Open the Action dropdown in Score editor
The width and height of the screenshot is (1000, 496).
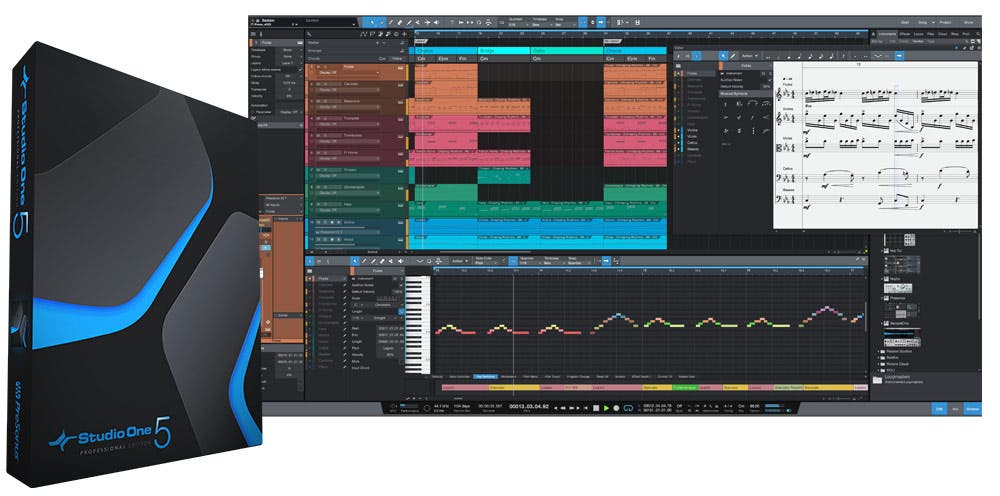coord(749,56)
